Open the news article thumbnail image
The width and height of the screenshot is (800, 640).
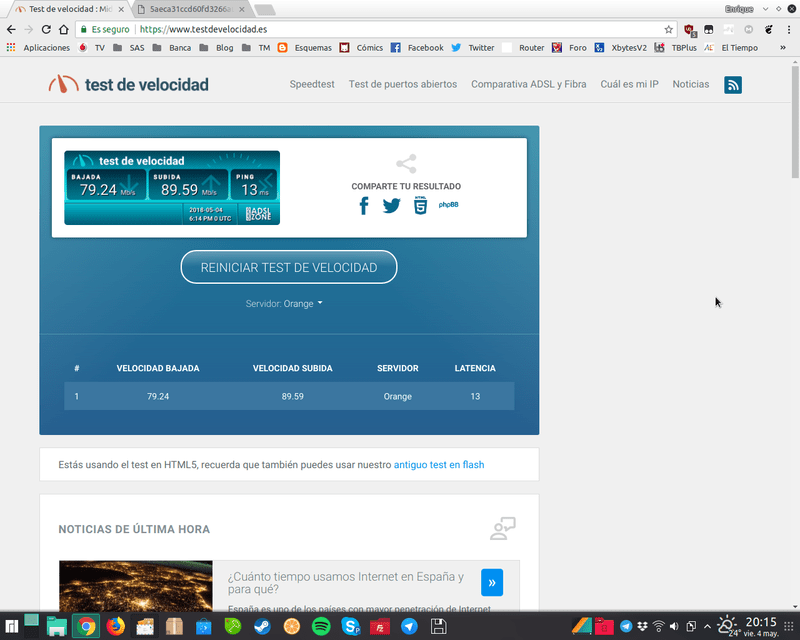136,586
